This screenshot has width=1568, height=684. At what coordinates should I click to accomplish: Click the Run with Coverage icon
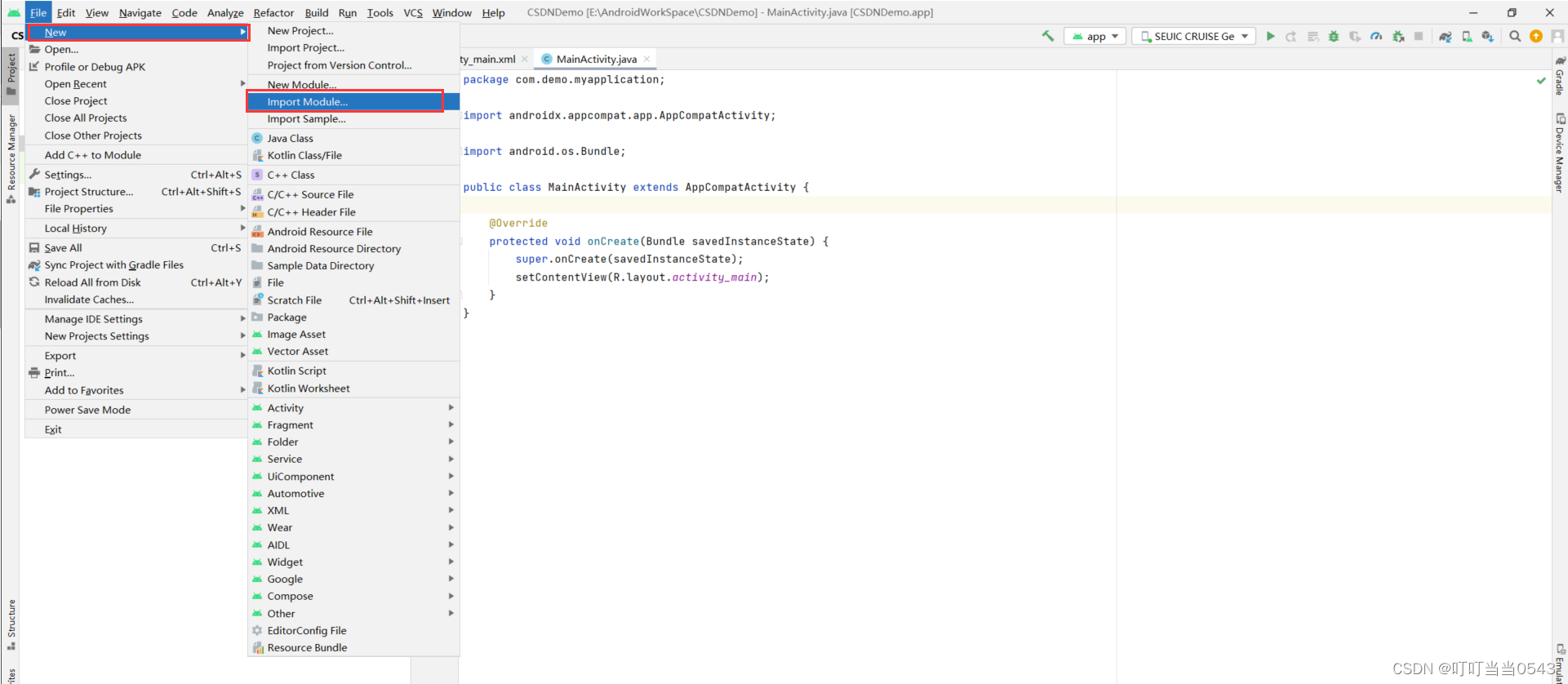(1355, 36)
